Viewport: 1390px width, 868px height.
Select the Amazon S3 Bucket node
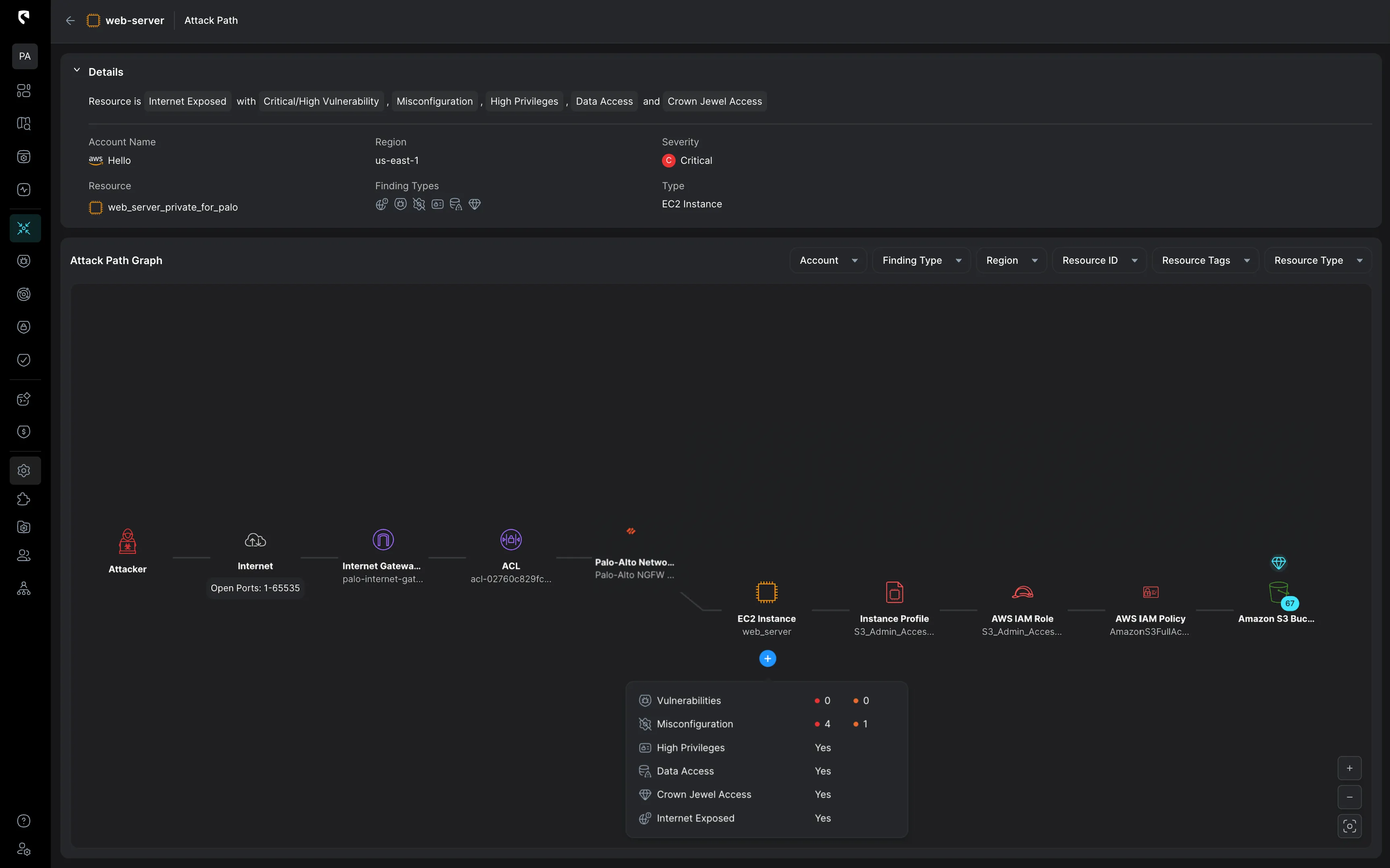1277,603
